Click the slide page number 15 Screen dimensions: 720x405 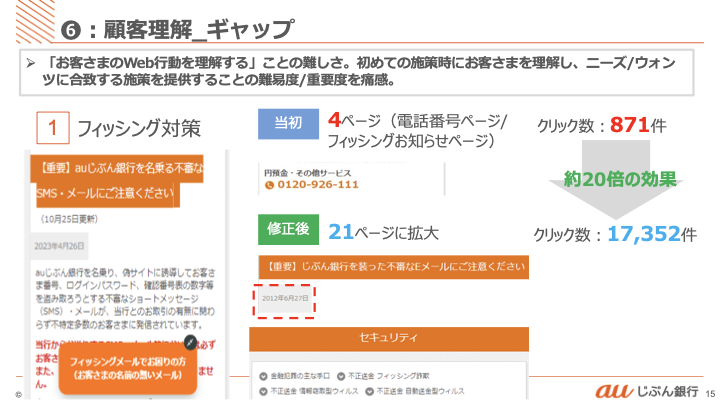pos(710,394)
